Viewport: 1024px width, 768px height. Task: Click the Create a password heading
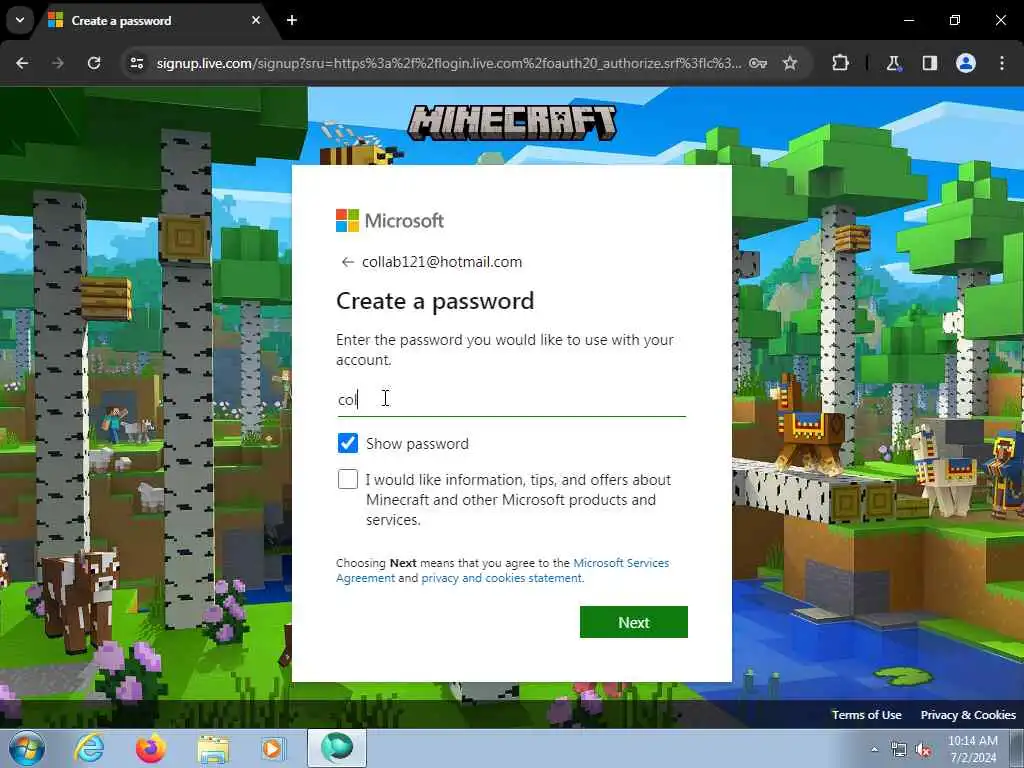pyautogui.click(x=435, y=301)
